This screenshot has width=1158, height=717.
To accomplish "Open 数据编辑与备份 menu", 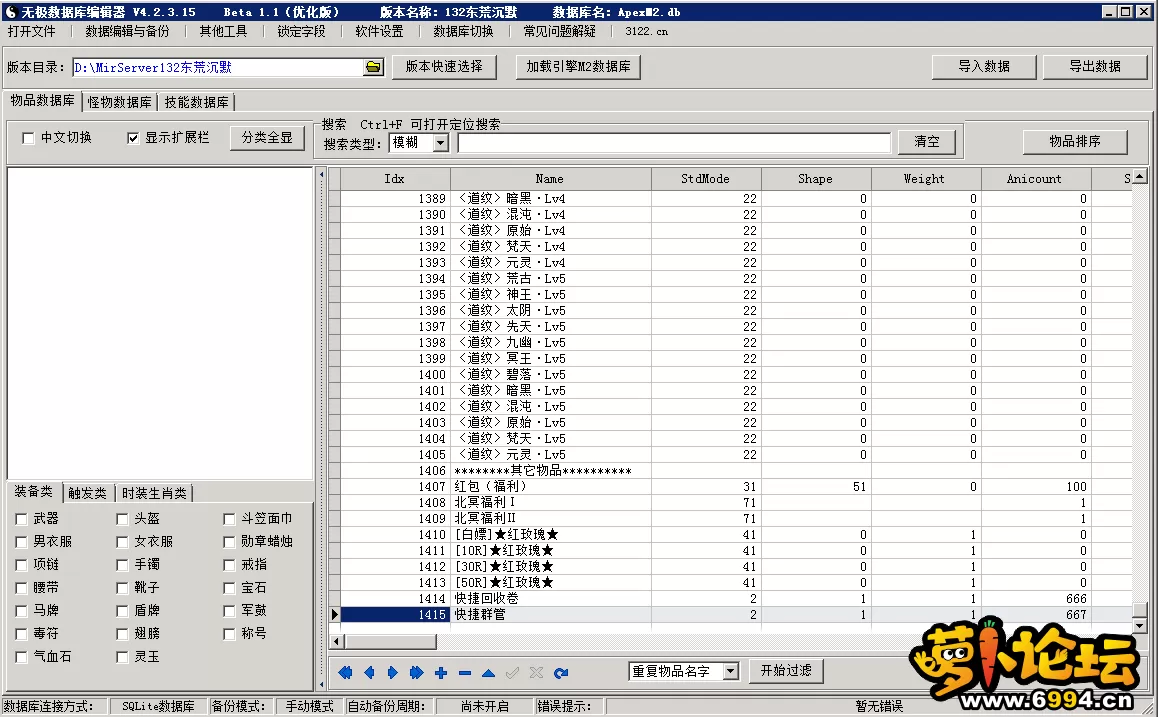I will click(x=127, y=31).
